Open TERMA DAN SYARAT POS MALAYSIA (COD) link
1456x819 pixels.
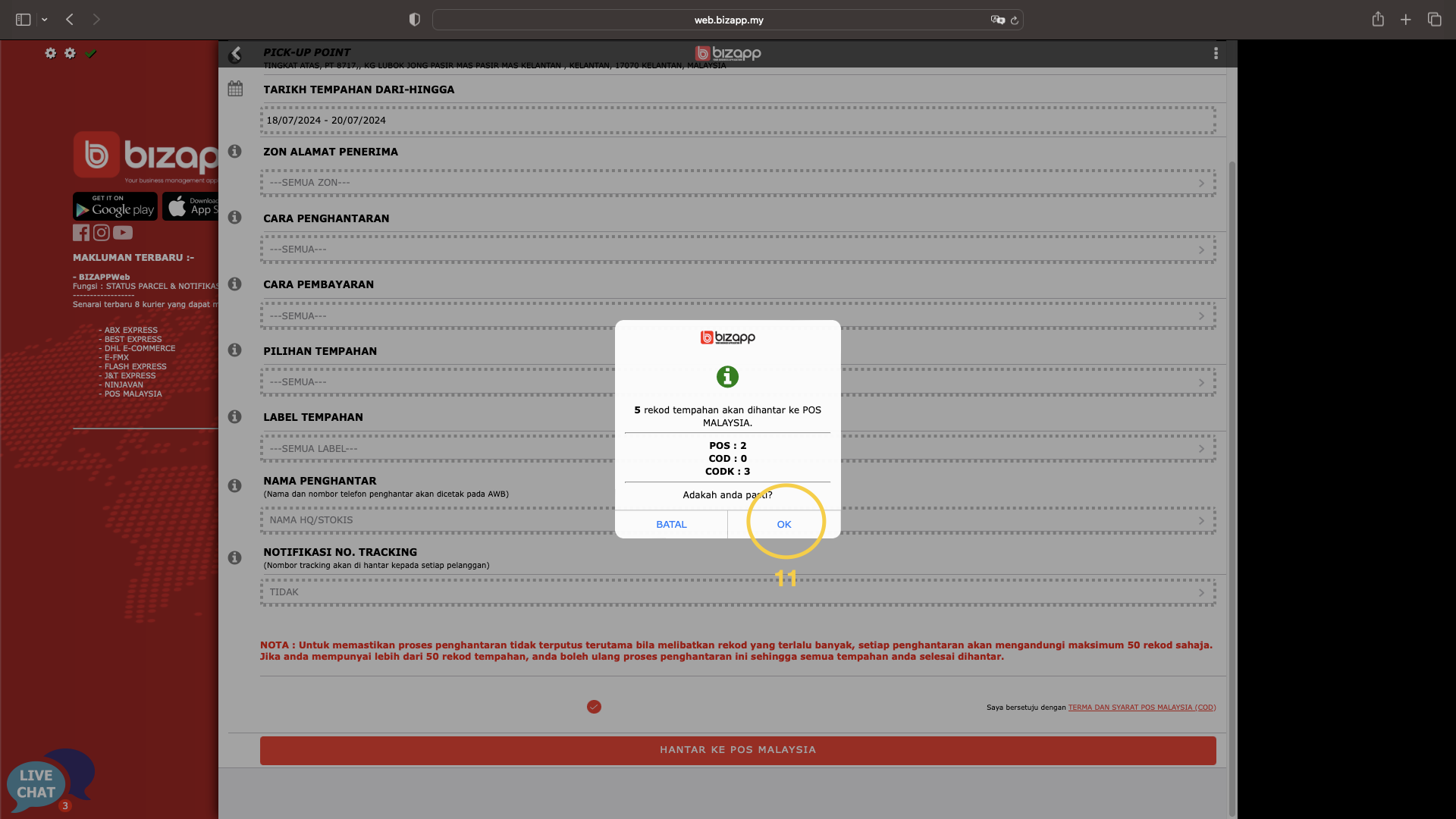(1142, 708)
